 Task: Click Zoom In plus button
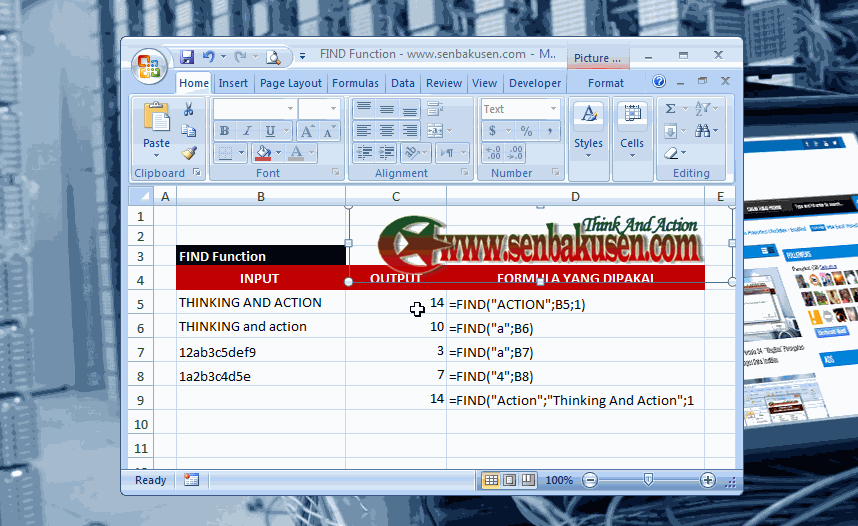click(x=708, y=481)
